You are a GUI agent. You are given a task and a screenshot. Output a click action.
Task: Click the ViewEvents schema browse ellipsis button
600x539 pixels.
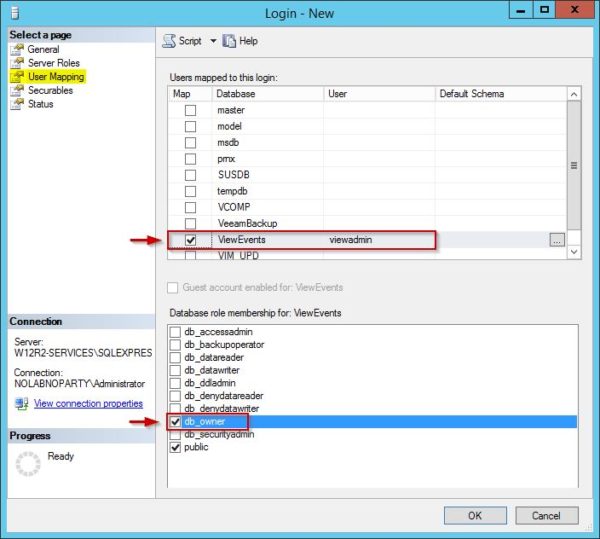pyautogui.click(x=557, y=240)
